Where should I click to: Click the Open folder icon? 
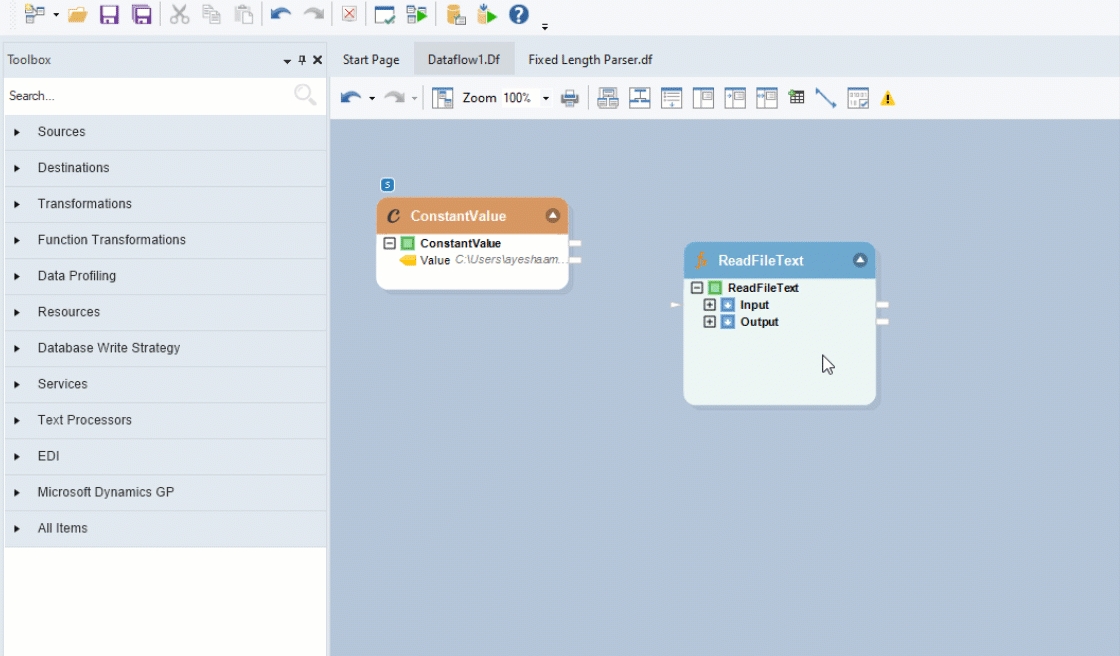click(x=77, y=15)
